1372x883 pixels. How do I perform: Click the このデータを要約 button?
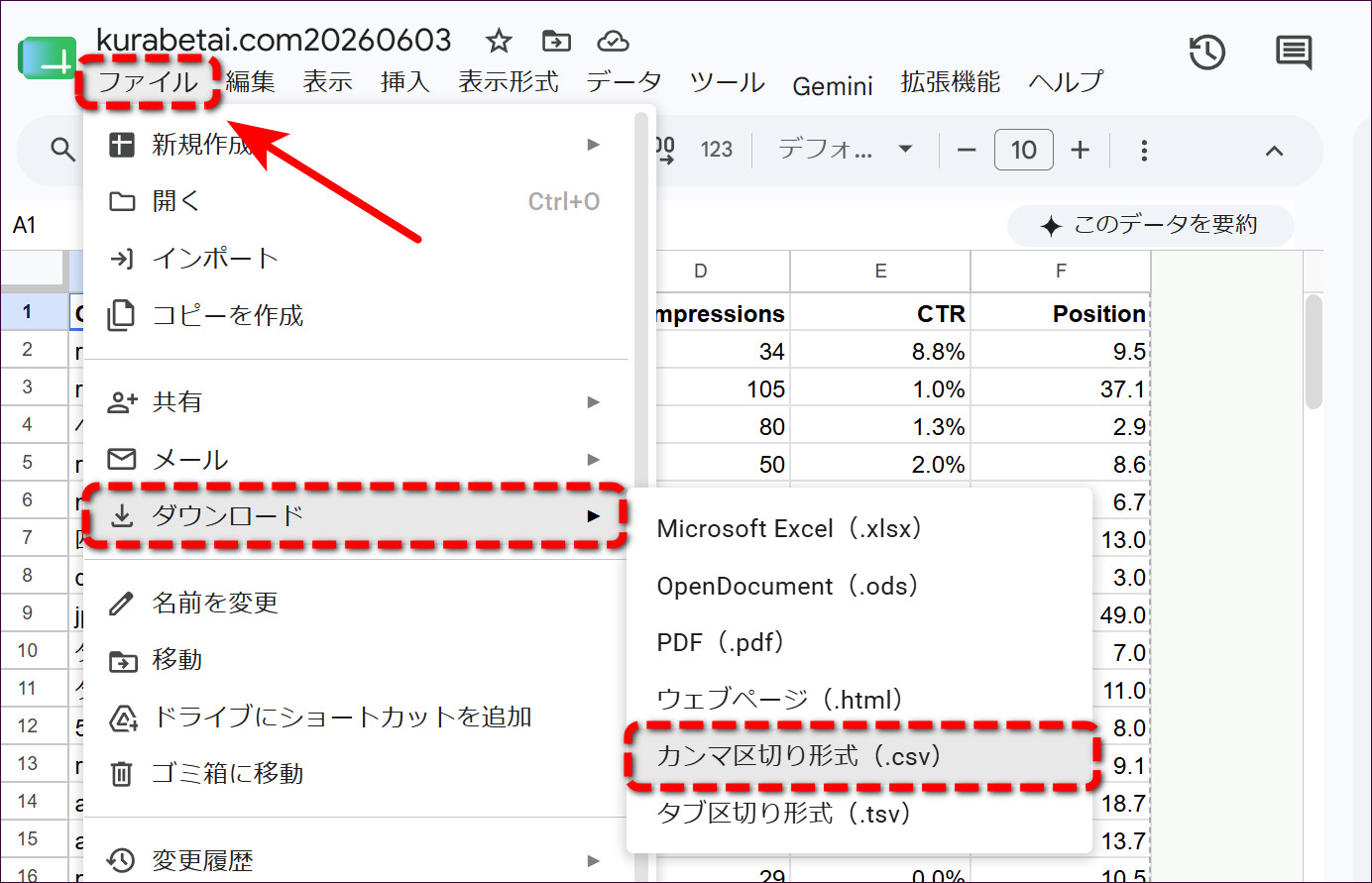[x=1150, y=225]
